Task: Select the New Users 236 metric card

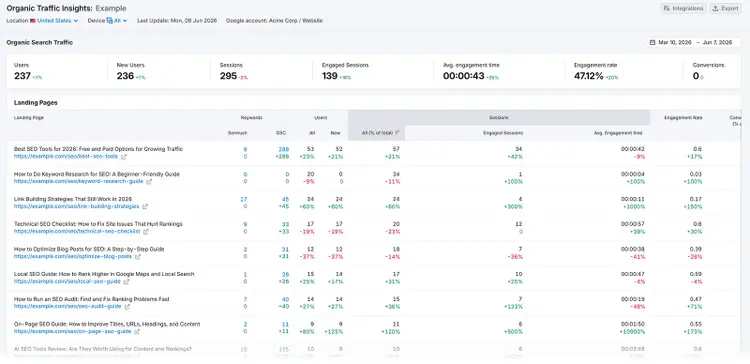Action: (159, 71)
